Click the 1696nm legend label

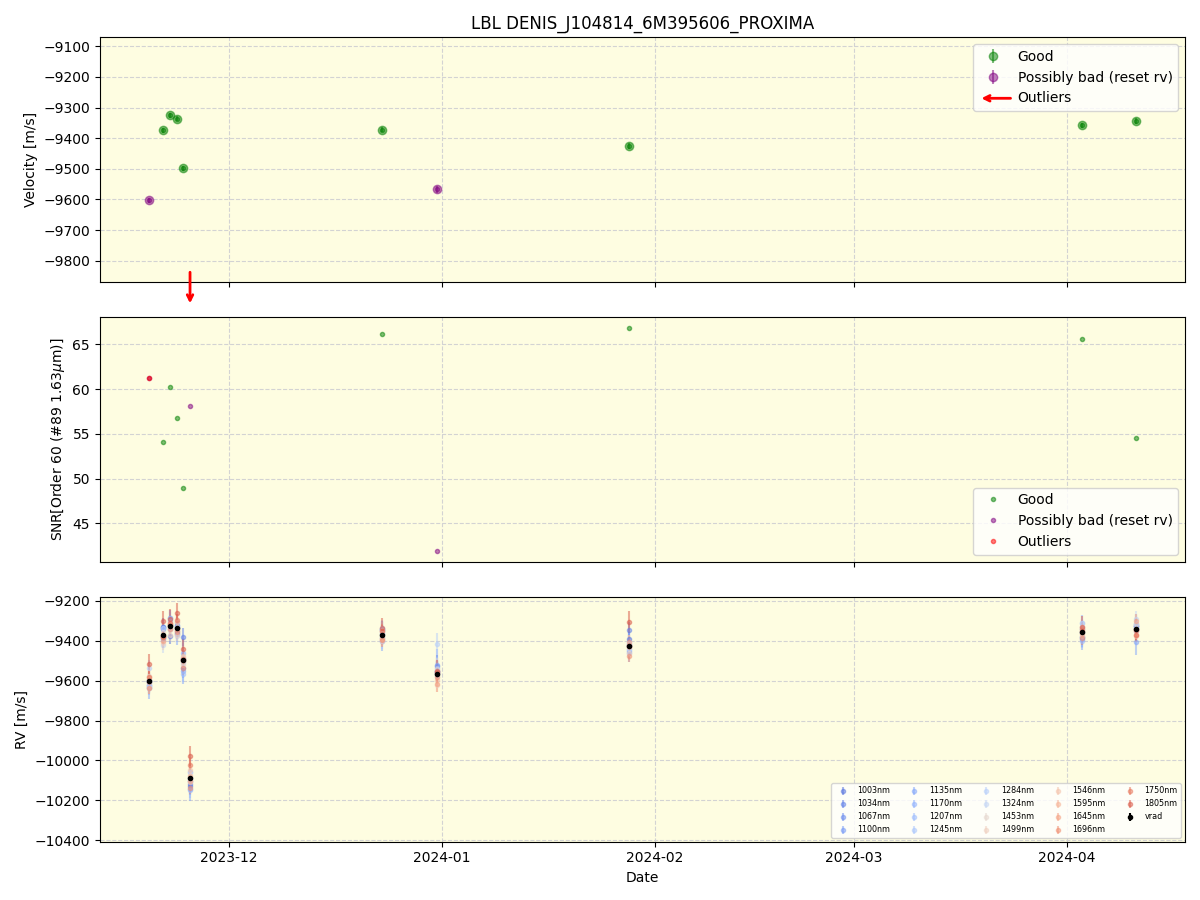point(1089,829)
